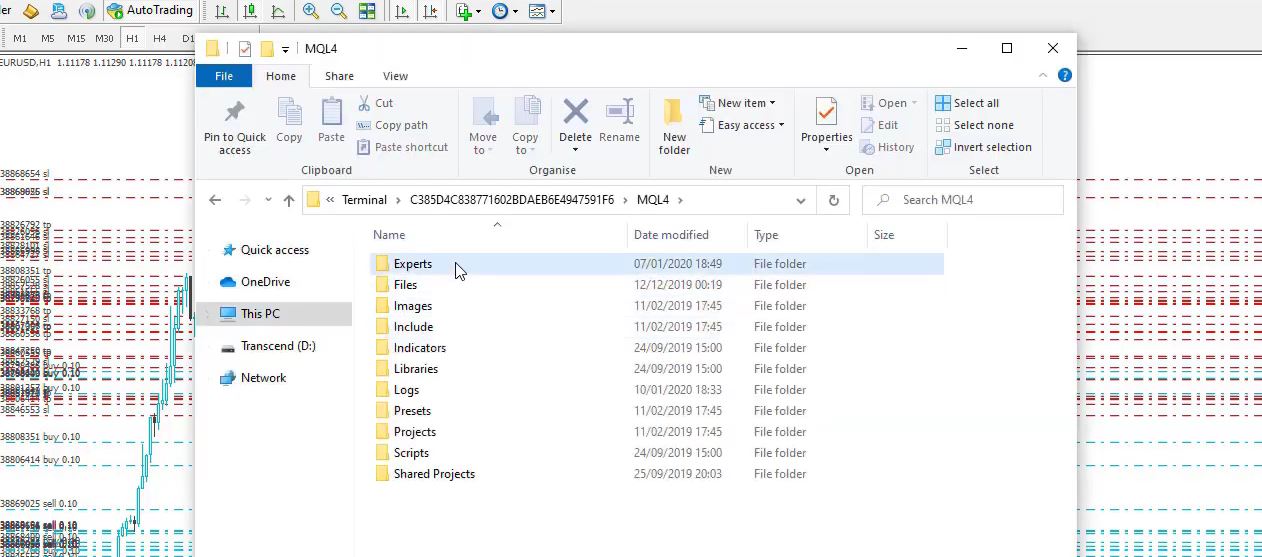1262x557 pixels.
Task: Click the explorer Help question mark icon
Action: (1065, 76)
